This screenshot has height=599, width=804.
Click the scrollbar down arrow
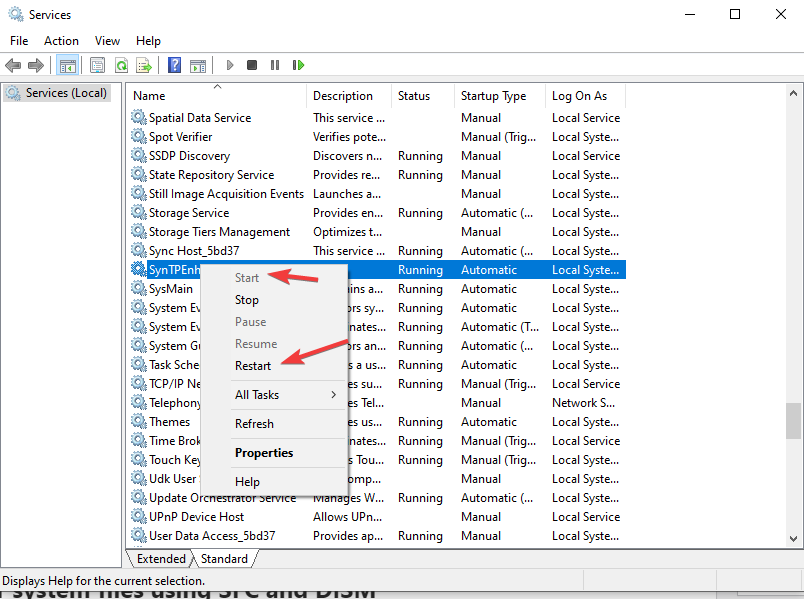click(793, 539)
